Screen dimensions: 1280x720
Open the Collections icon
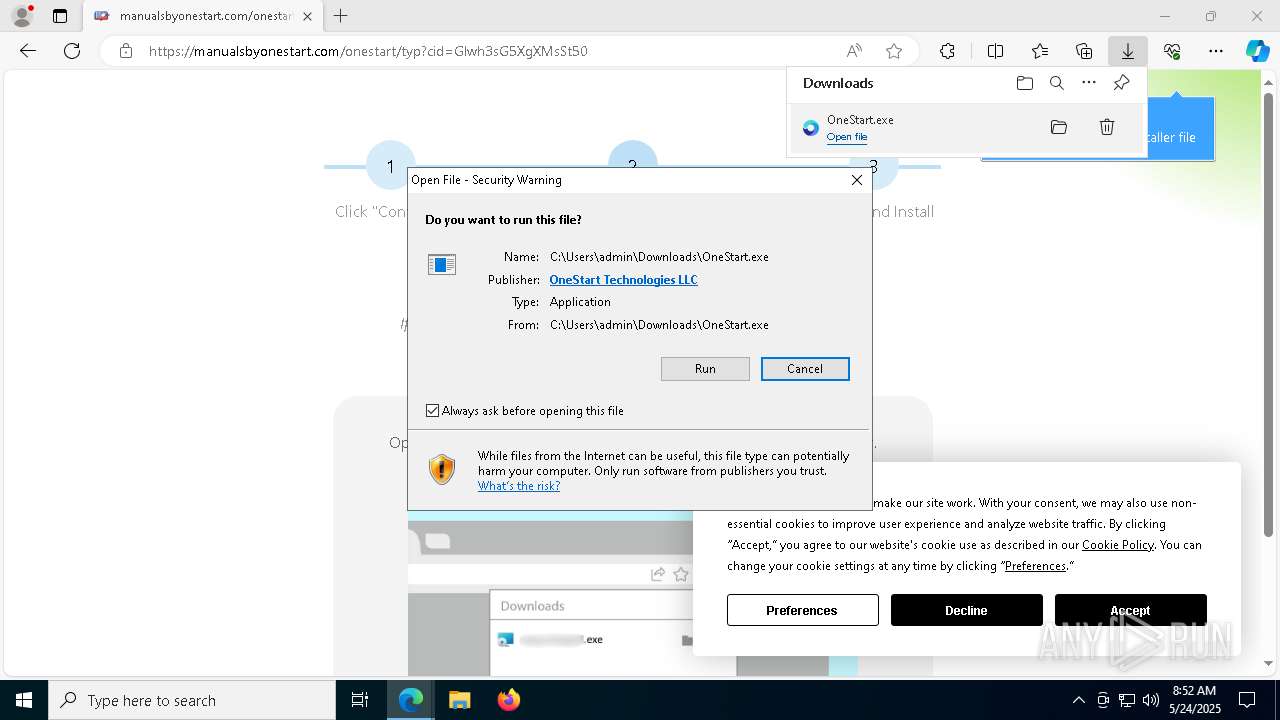[1084, 51]
